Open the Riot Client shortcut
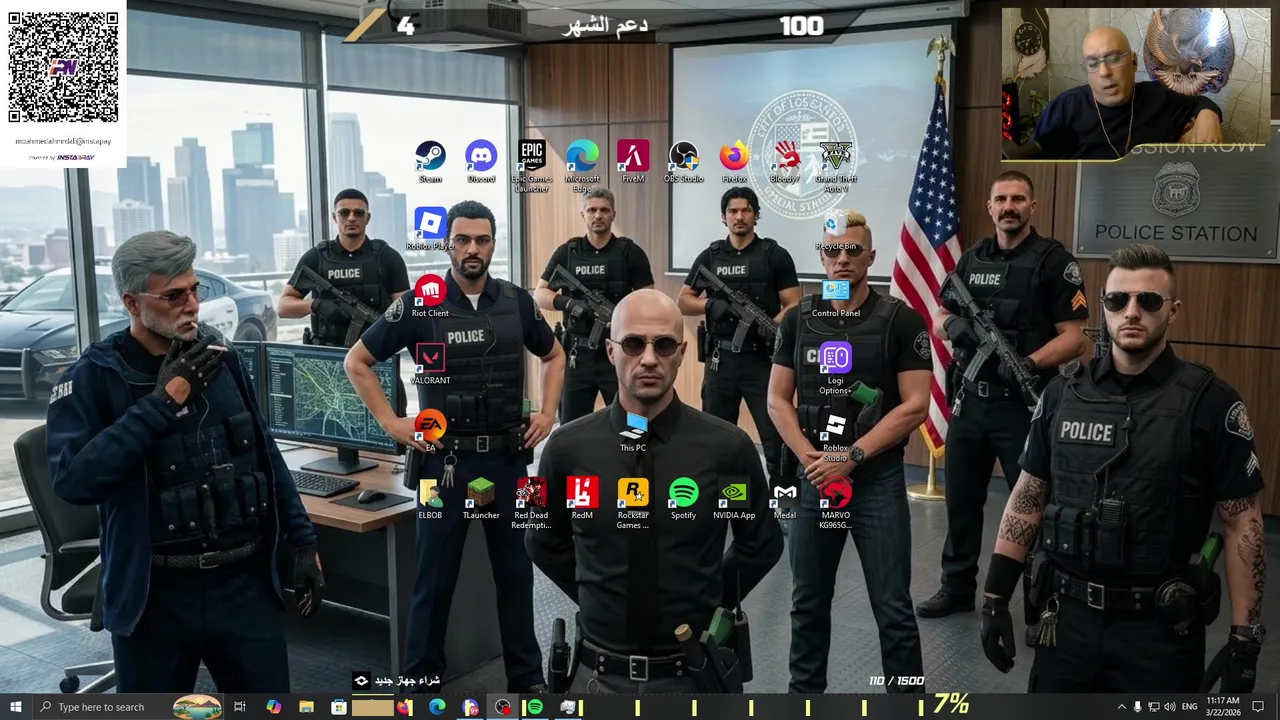This screenshot has height=720, width=1280. click(430, 296)
